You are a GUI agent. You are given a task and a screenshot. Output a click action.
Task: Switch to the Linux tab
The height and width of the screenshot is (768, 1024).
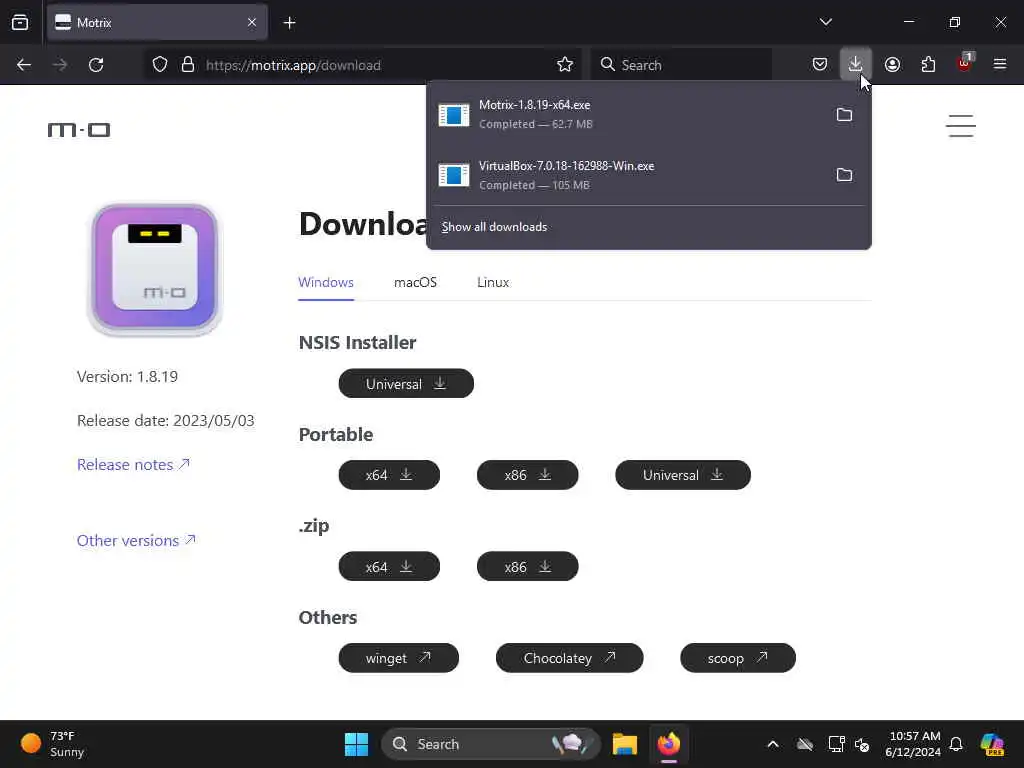(x=493, y=283)
